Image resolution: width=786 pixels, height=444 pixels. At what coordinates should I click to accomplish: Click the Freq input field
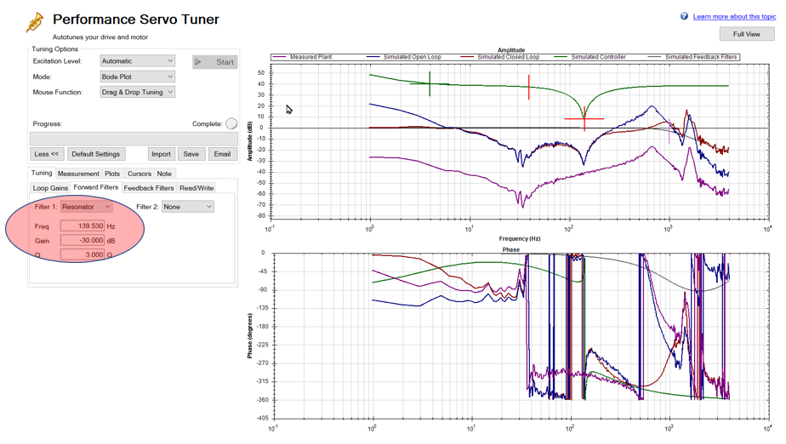point(82,226)
